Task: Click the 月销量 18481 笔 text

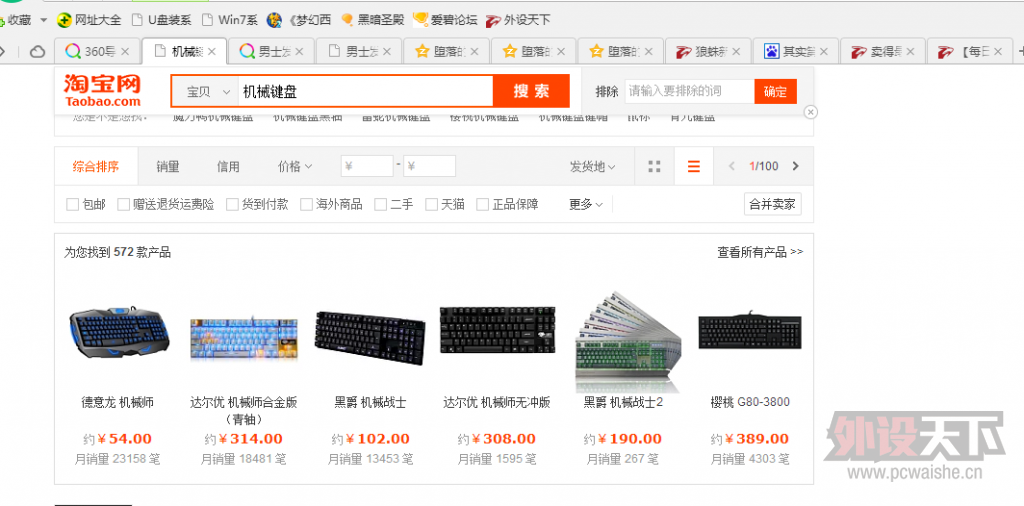Action: point(243,459)
